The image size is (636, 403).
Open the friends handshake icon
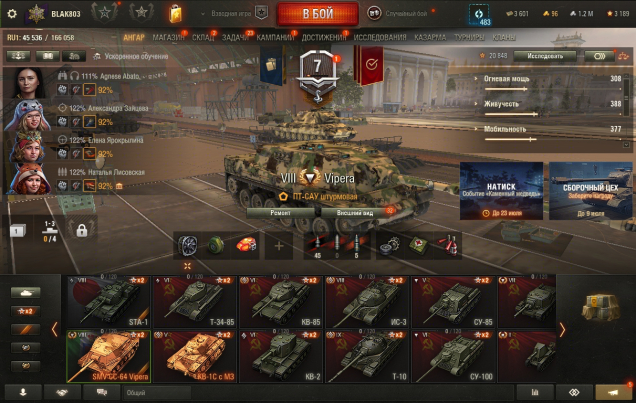(62, 392)
